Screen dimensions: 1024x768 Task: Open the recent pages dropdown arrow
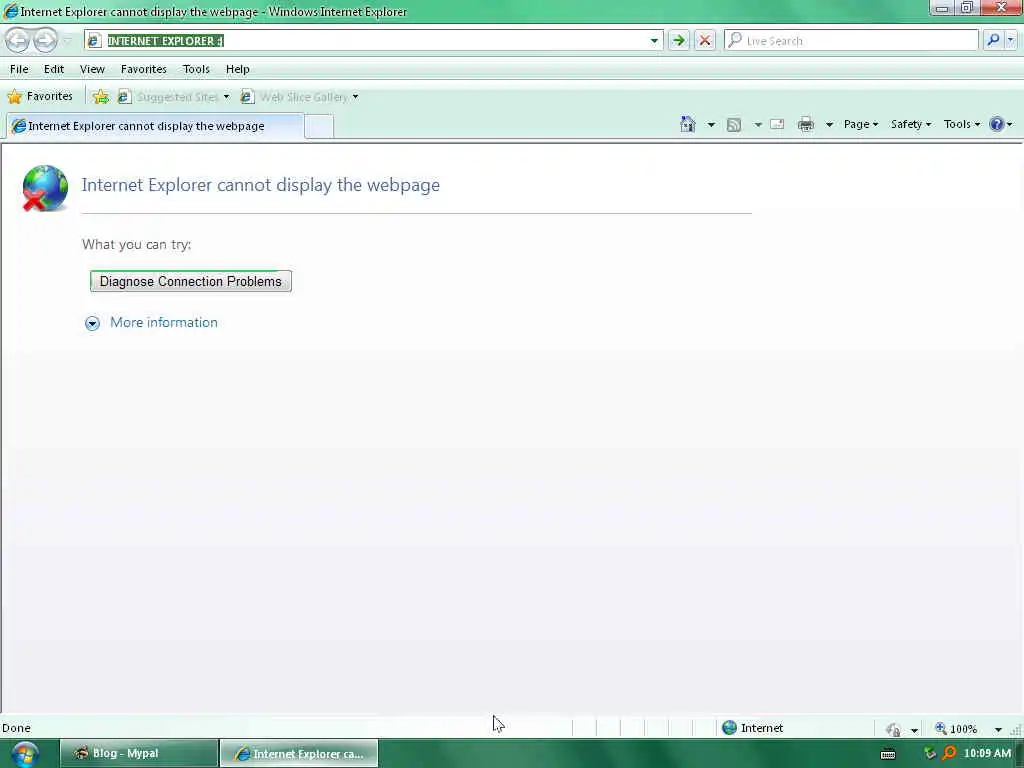click(x=67, y=40)
